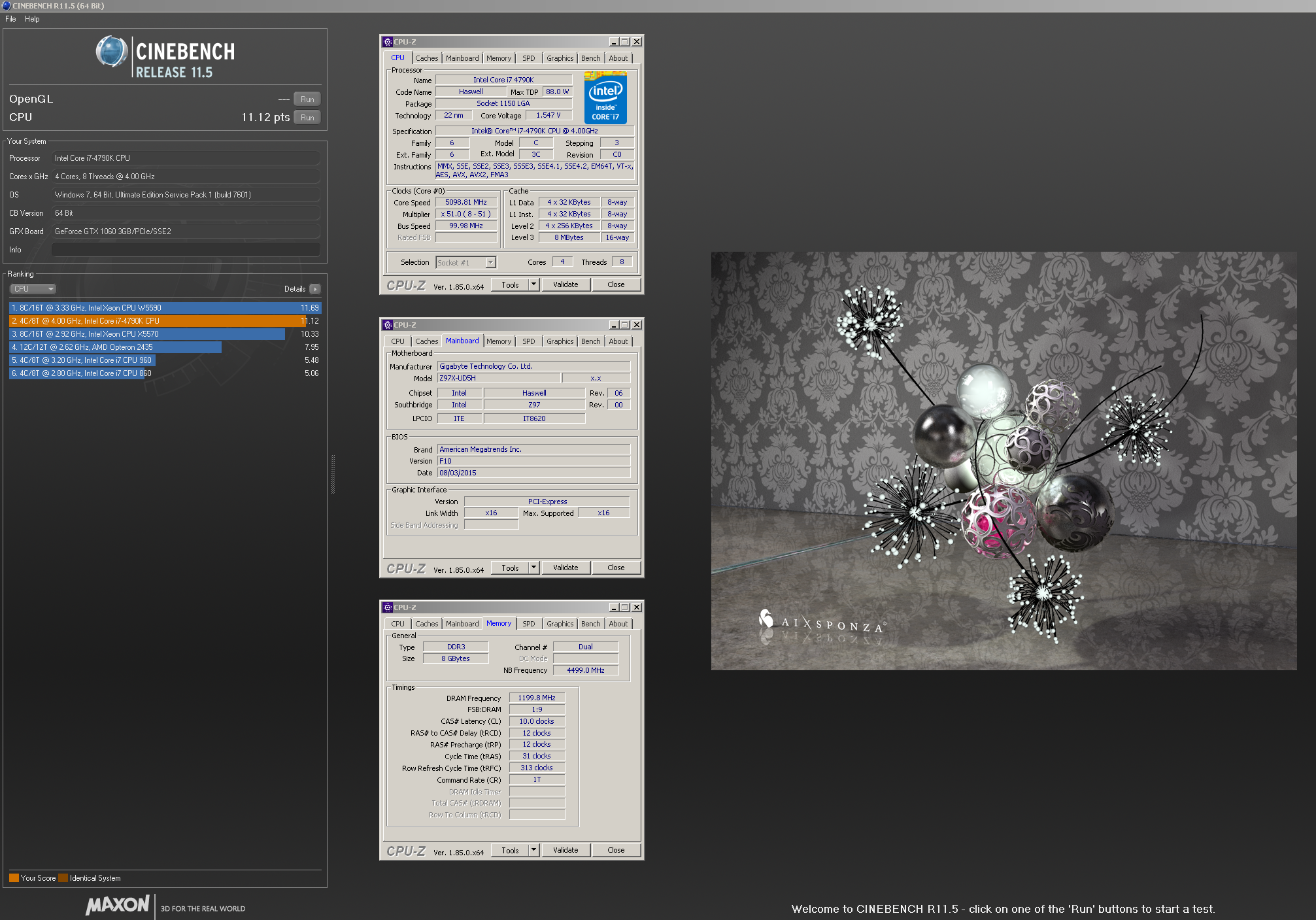Select the Intel Xeon W5590 ranking row
Image resolution: width=1316 pixels, height=920 pixels.
pyautogui.click(x=165, y=308)
